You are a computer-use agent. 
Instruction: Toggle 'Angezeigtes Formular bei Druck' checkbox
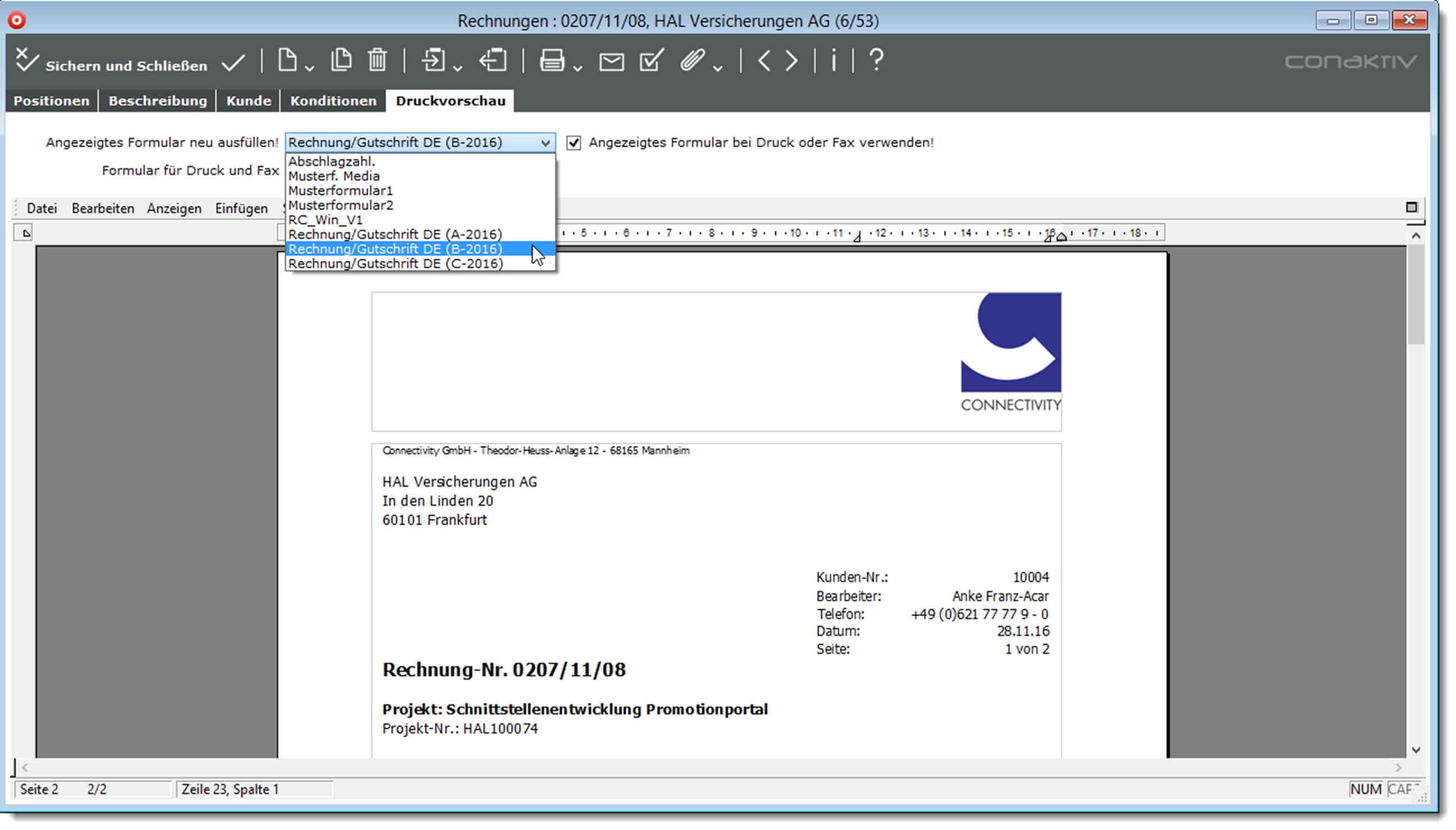coord(573,142)
